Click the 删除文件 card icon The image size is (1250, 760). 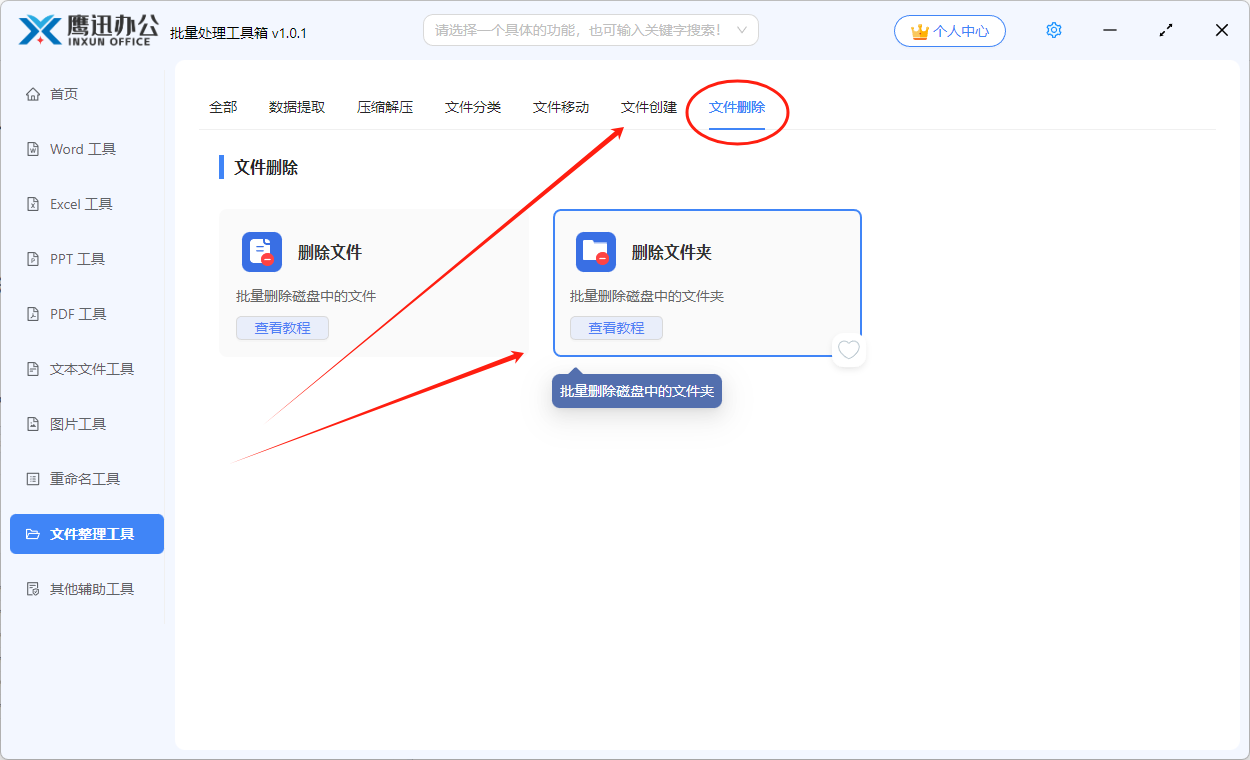click(262, 252)
